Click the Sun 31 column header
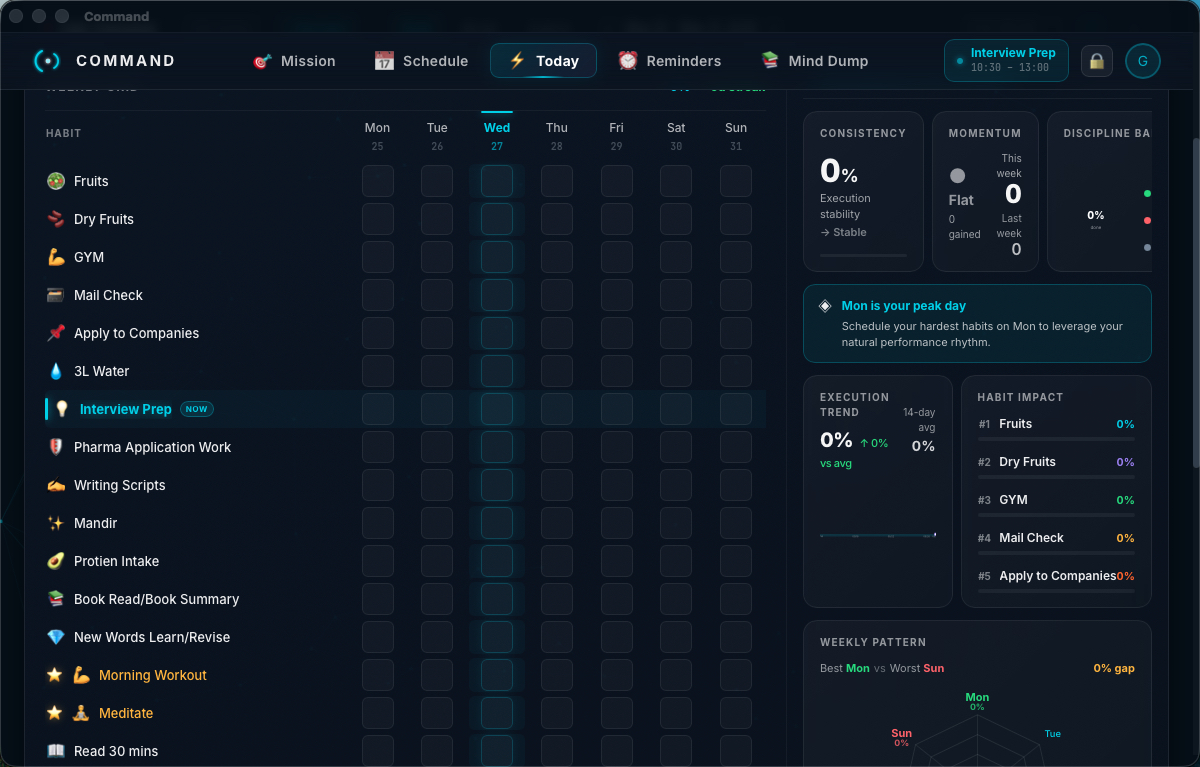The image size is (1200, 767). coord(736,136)
